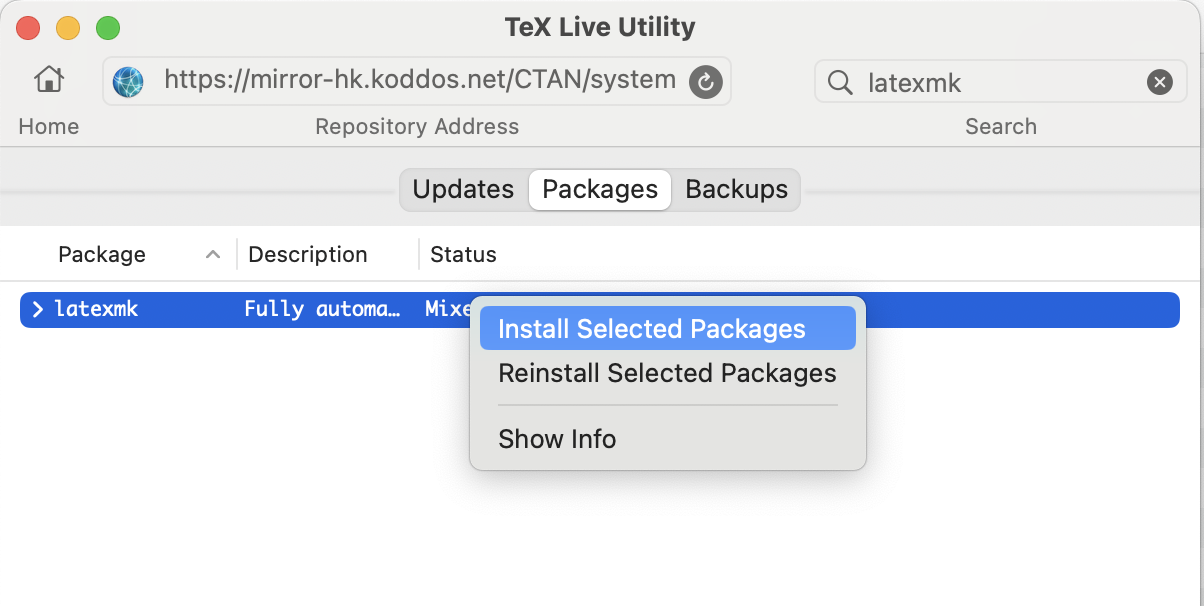Reload the repository with the refresh icon
Image resolution: width=1204 pixels, height=606 pixels.
pos(705,81)
